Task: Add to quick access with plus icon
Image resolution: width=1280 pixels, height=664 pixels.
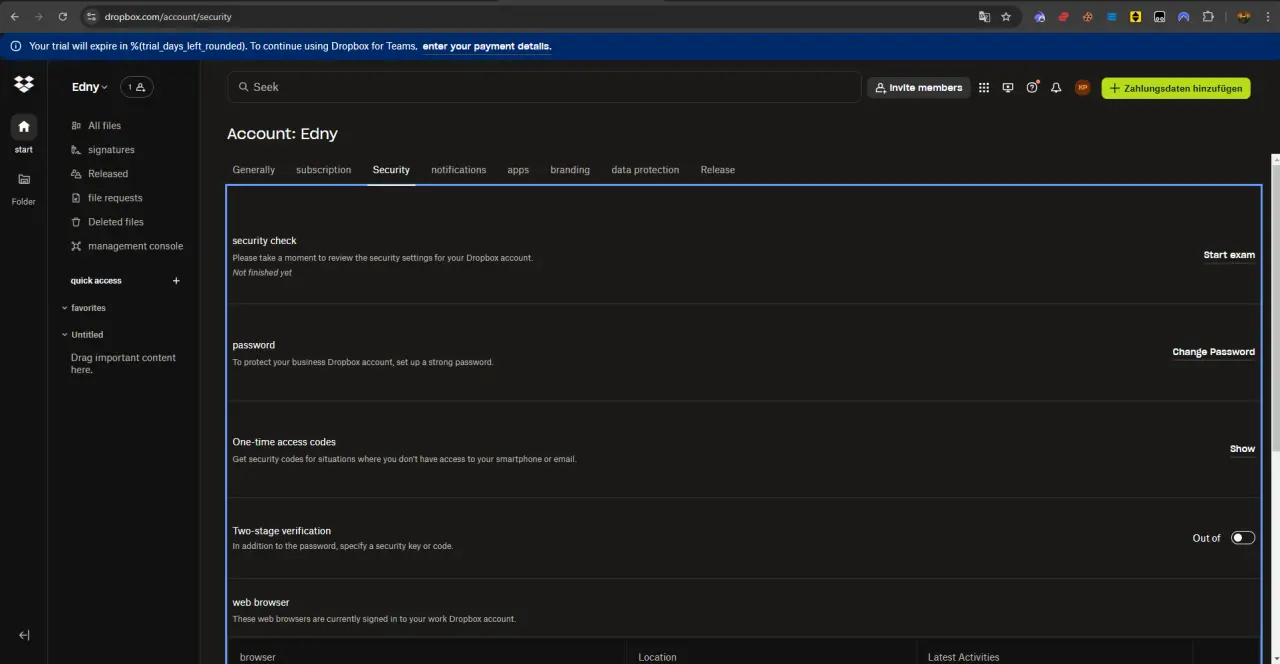Action: point(176,281)
